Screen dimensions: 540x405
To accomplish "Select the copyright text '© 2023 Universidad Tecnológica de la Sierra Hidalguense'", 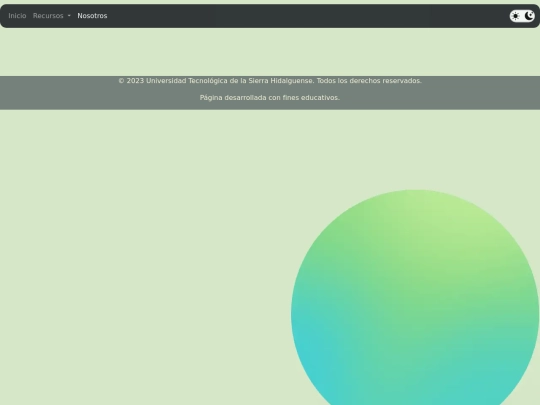I will pos(216,81).
